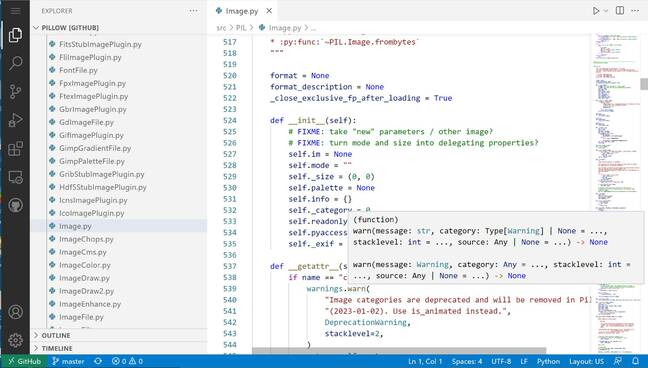Open ImageDraw2.py file
This screenshot has height=368, width=648.
click(86, 291)
